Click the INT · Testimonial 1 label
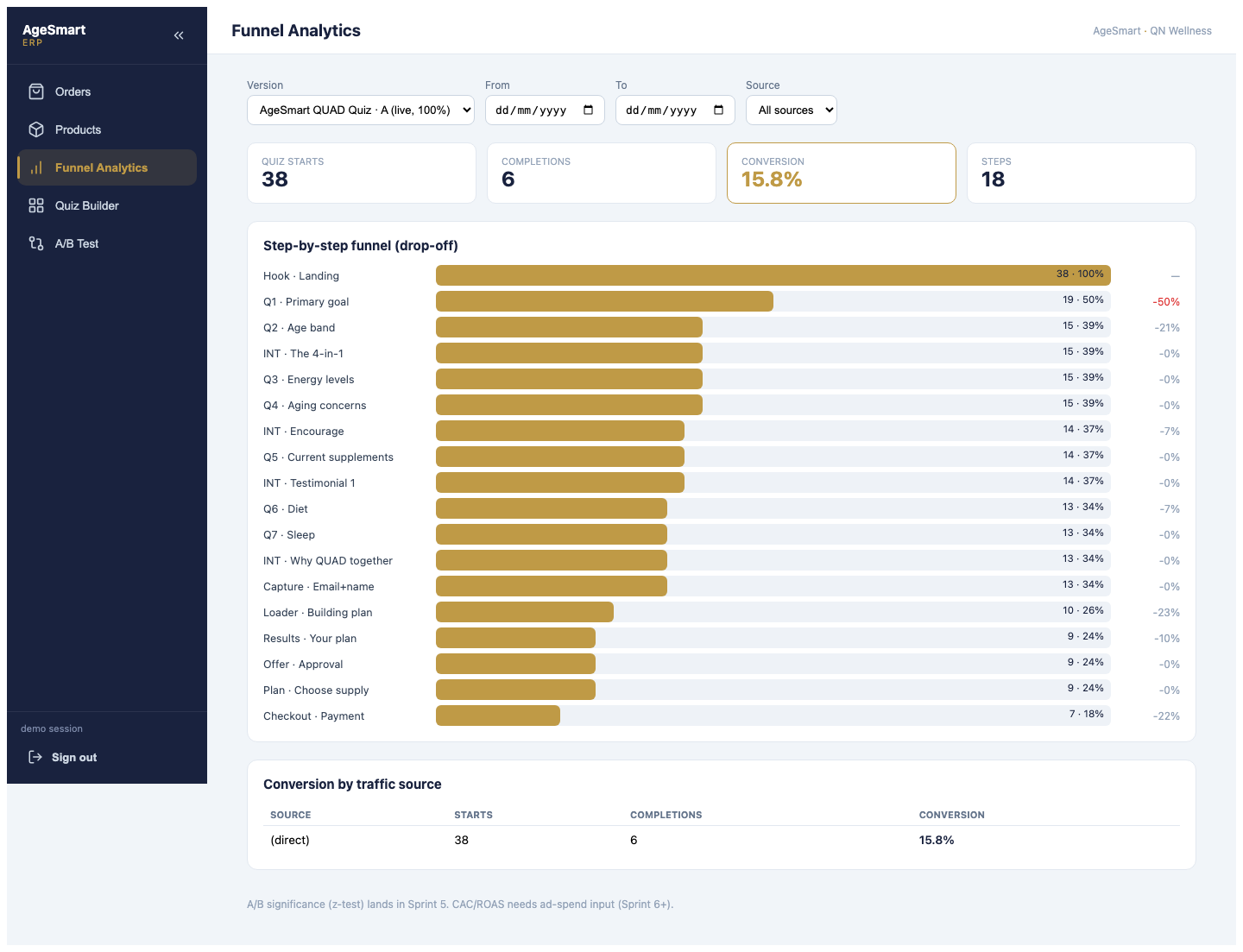Screen dimensions: 1243x952 (309, 482)
